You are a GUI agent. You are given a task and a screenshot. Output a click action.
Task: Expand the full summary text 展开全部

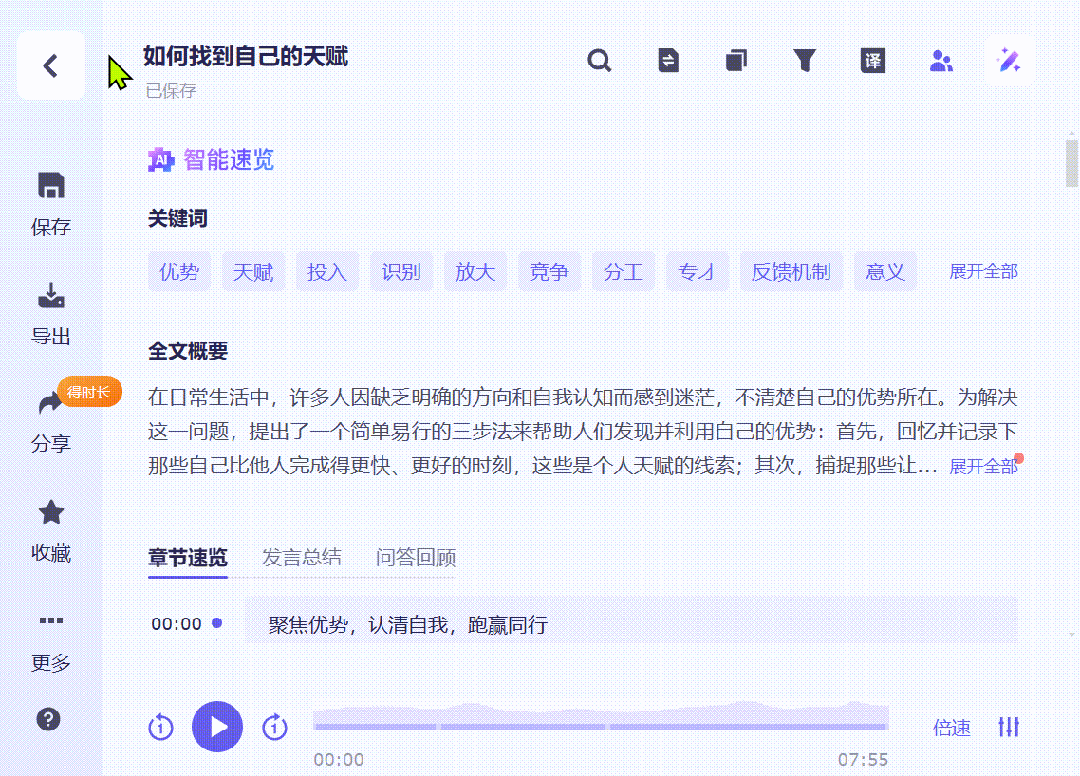click(x=981, y=466)
